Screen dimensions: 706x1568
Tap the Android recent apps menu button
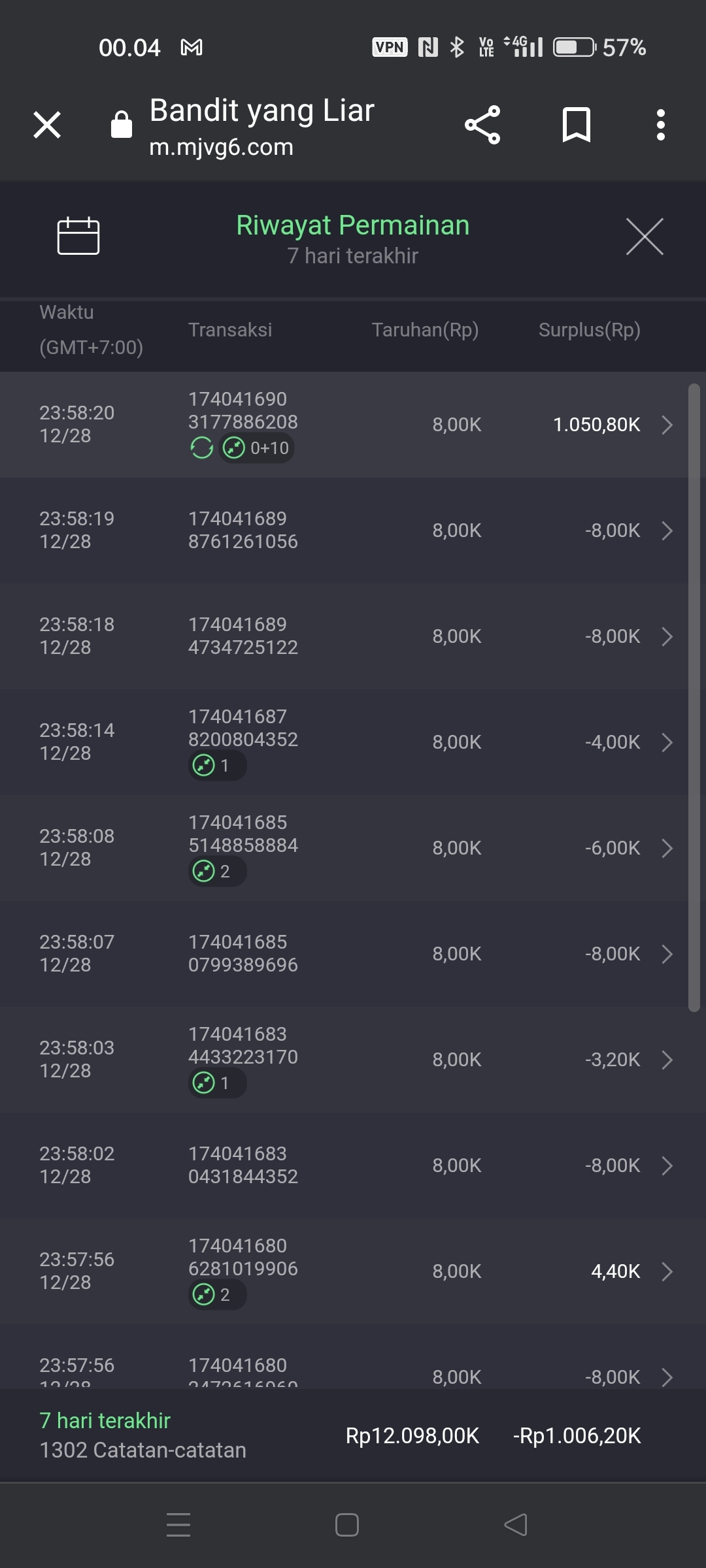[178, 1525]
